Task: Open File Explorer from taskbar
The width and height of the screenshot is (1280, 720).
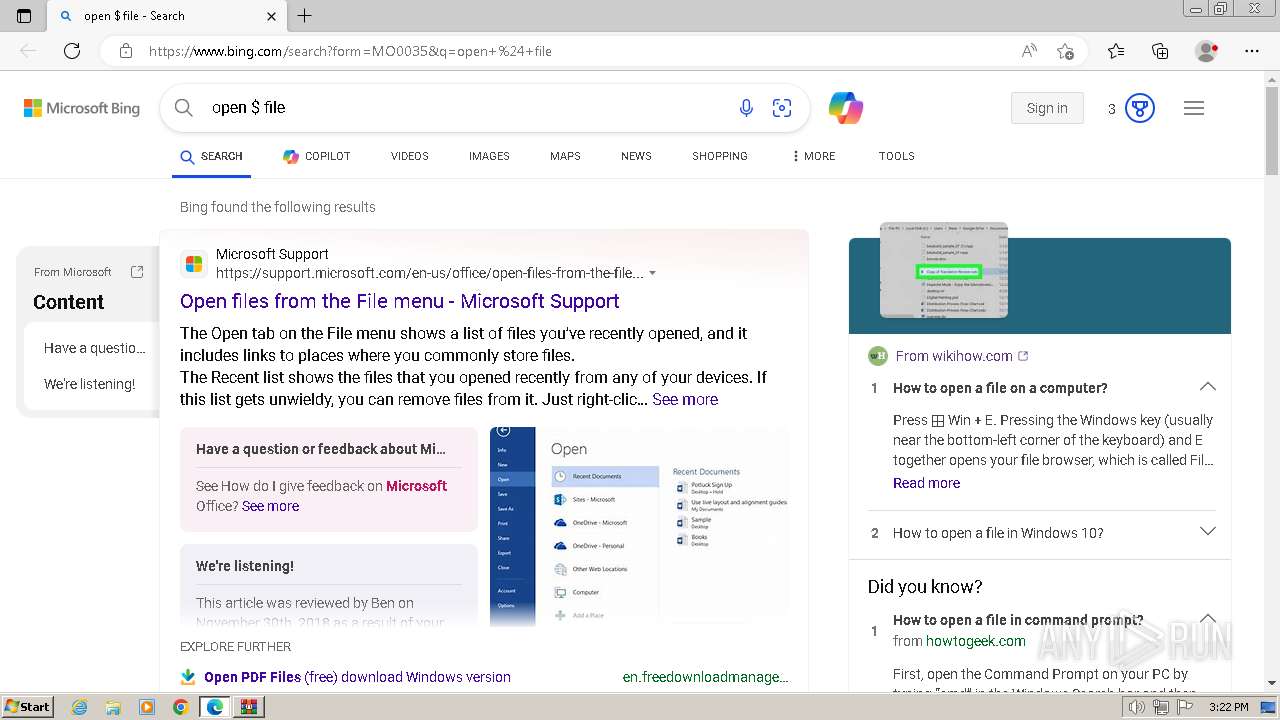Action: point(113,707)
